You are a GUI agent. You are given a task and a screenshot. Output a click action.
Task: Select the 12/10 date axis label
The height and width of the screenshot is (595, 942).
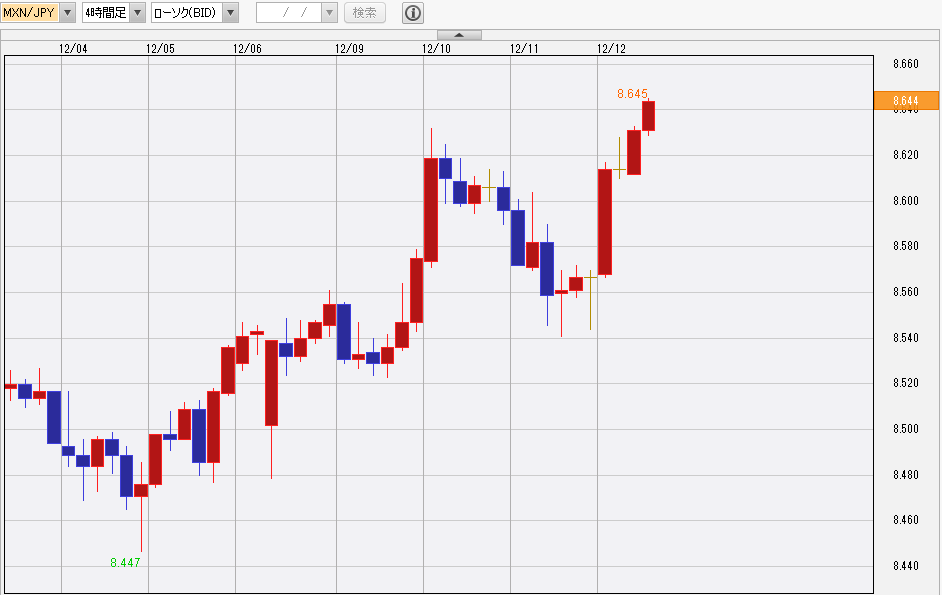(436, 48)
